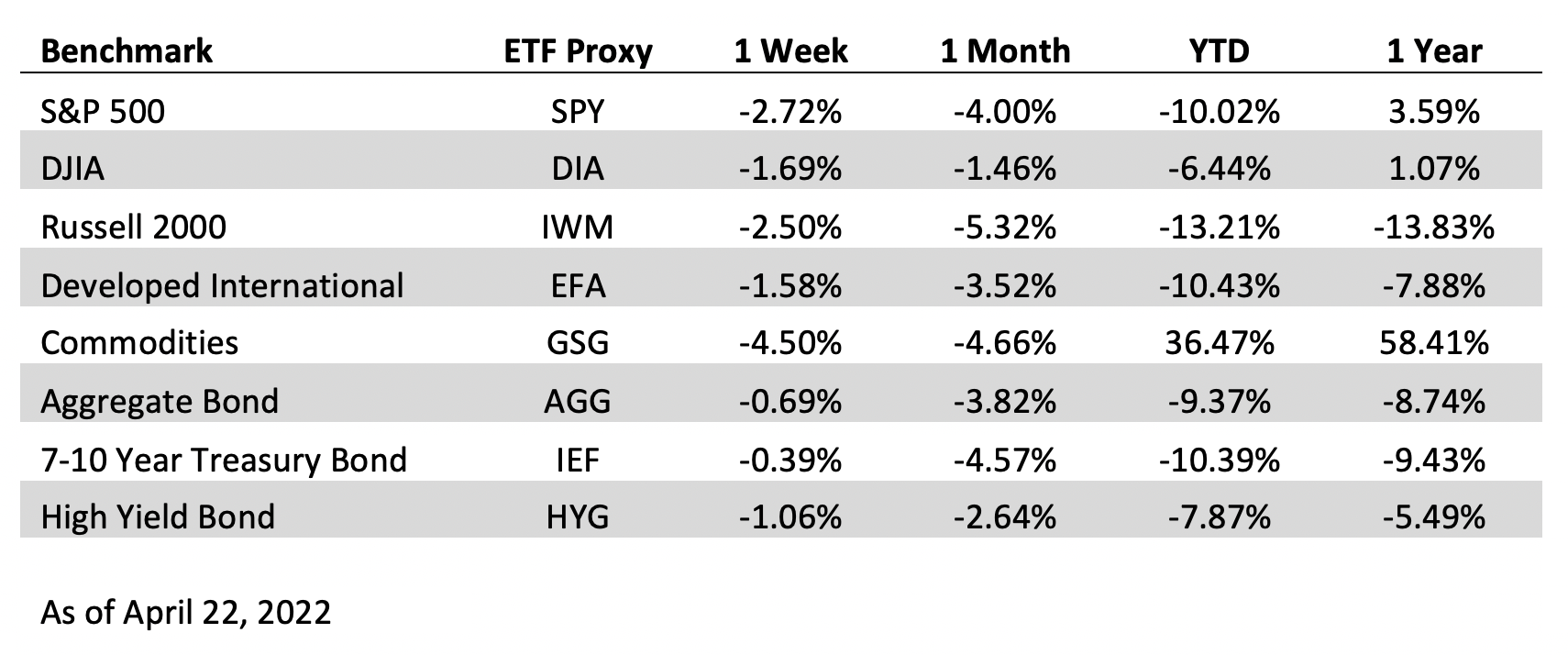This screenshot has height=655, width=1568.
Task: Click the 1 Year column header
Action: (x=1434, y=50)
